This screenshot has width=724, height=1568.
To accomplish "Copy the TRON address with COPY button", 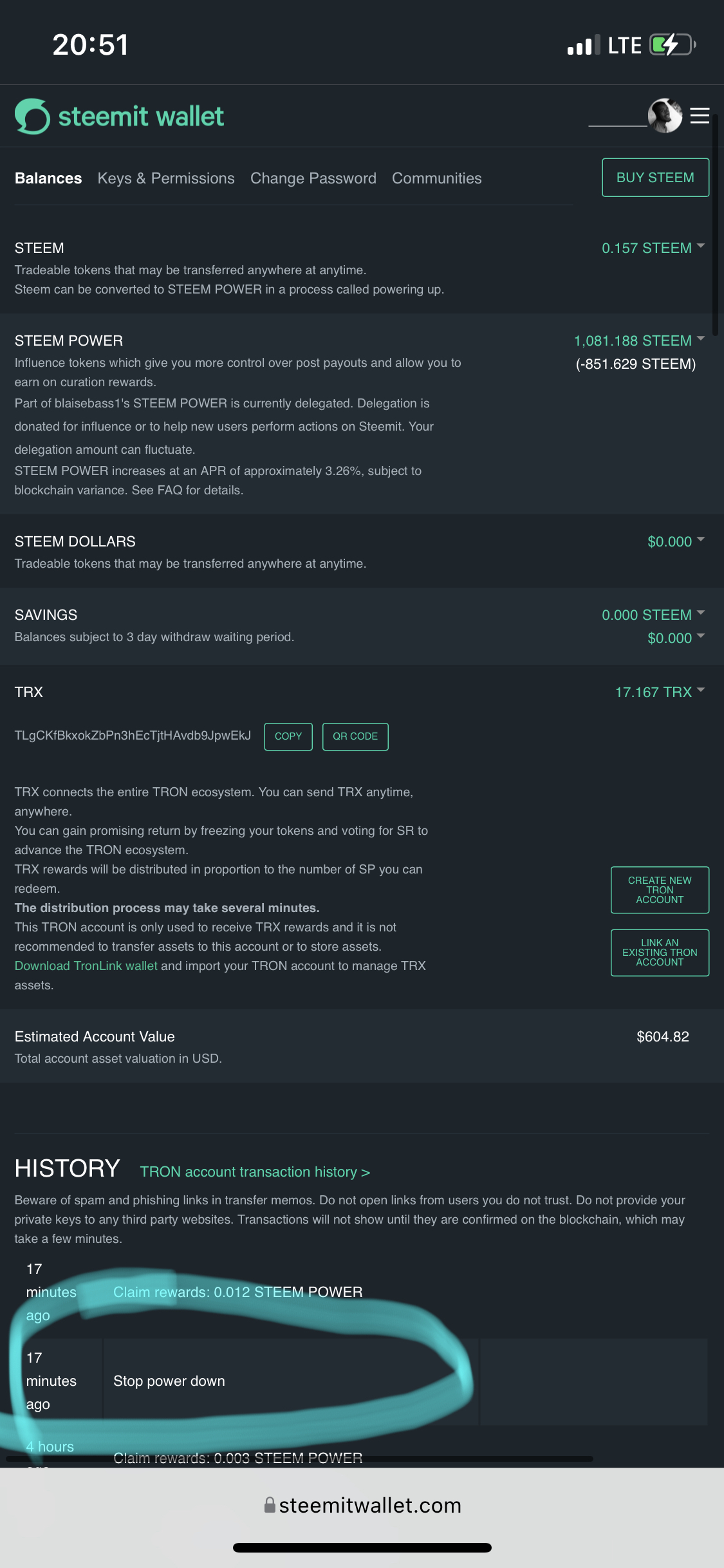I will [288, 736].
